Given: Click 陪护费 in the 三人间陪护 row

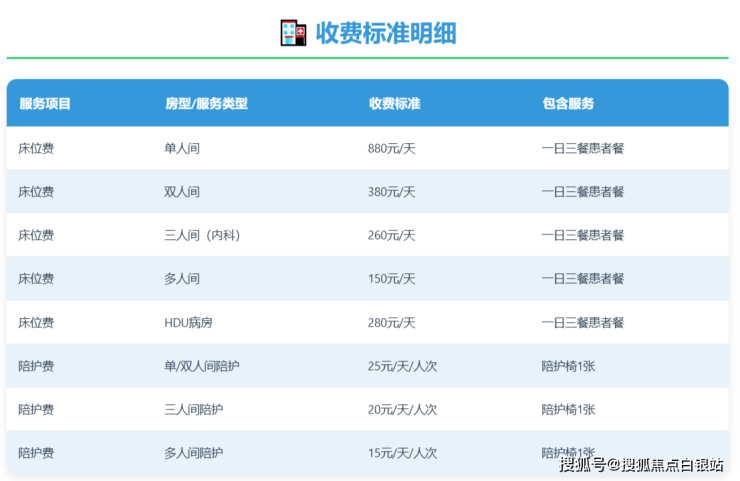Looking at the screenshot, I should [x=36, y=409].
